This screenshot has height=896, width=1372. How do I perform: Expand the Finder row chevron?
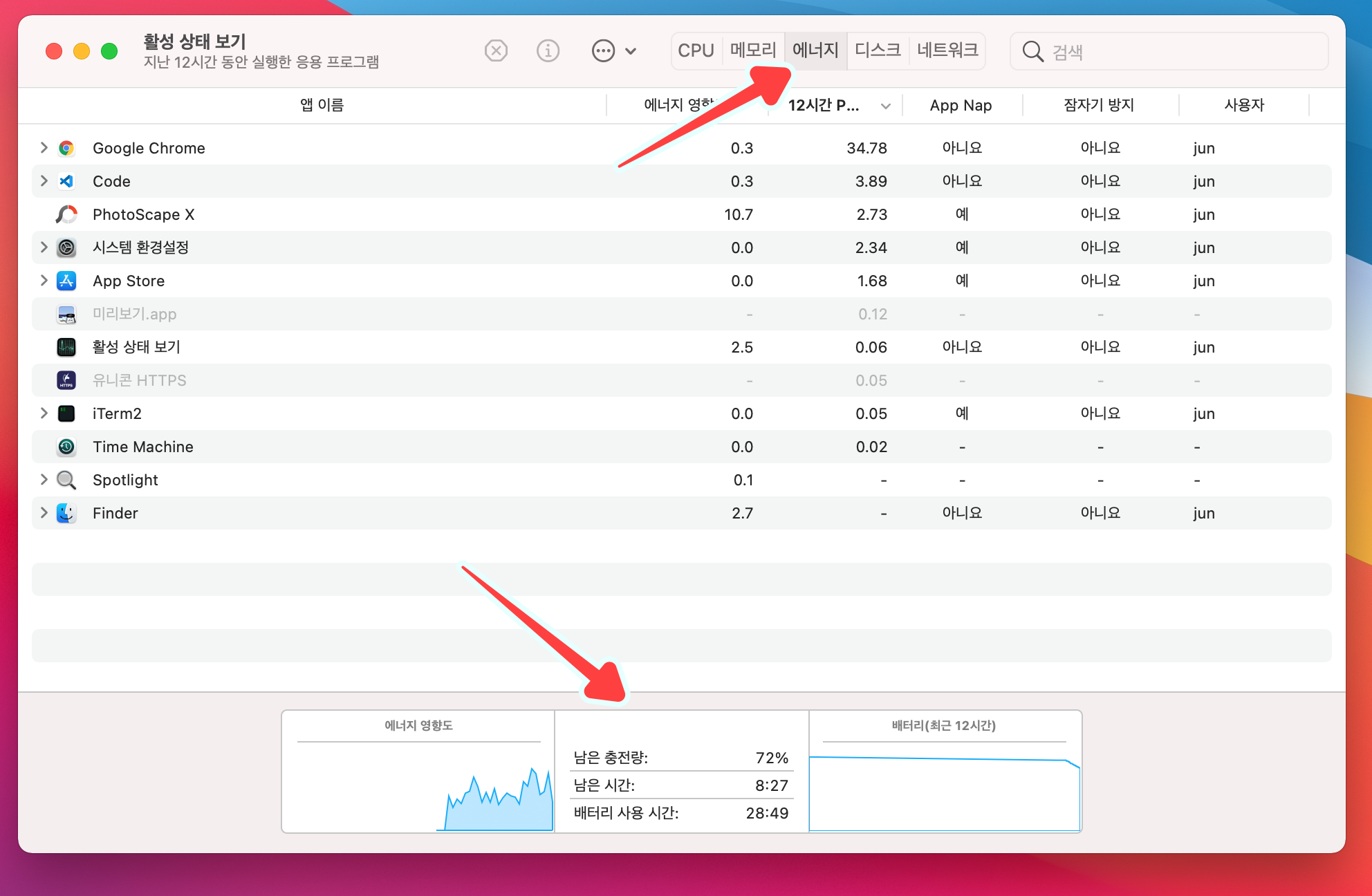(44, 513)
